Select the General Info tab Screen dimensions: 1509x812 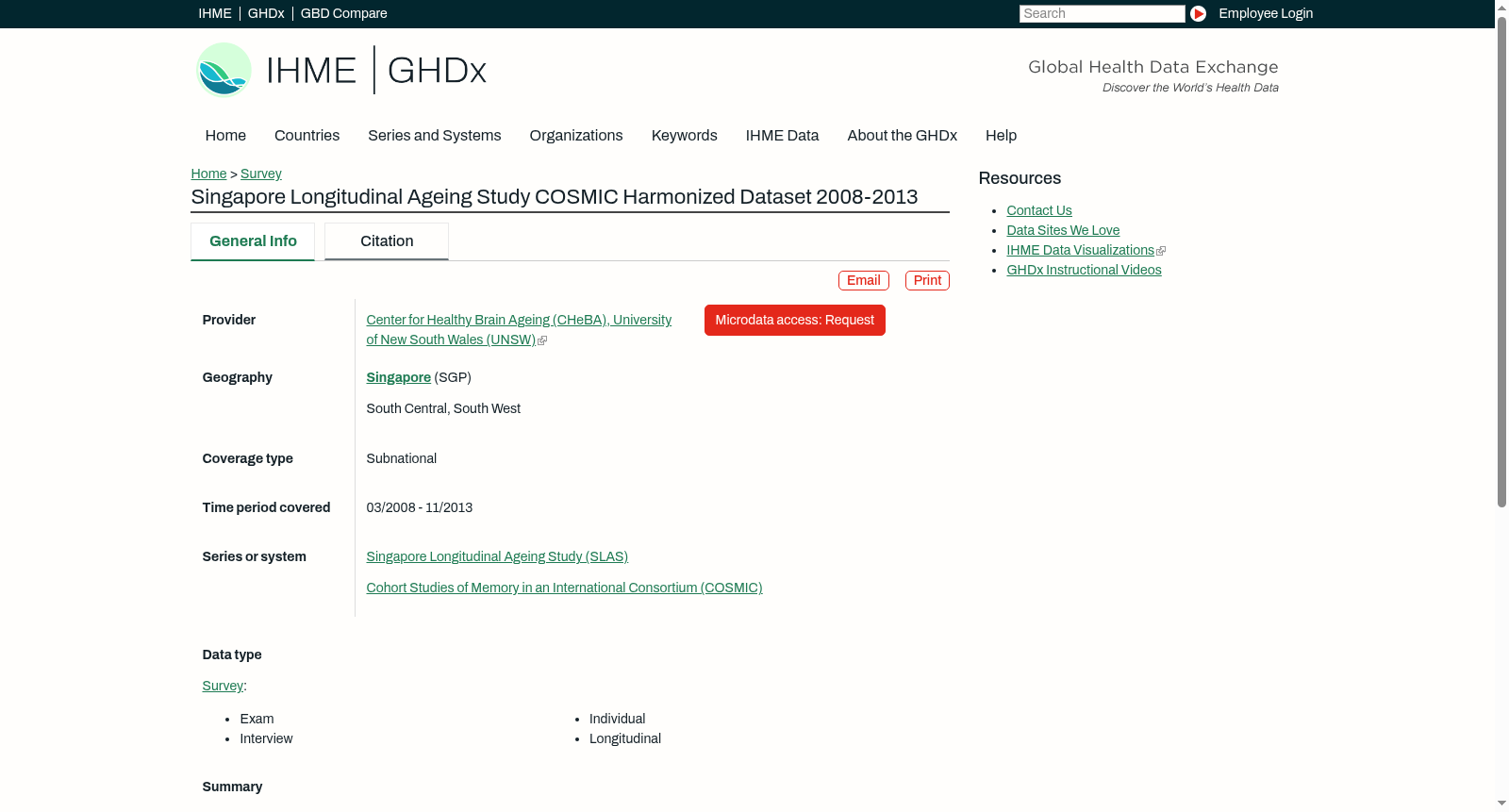point(253,241)
